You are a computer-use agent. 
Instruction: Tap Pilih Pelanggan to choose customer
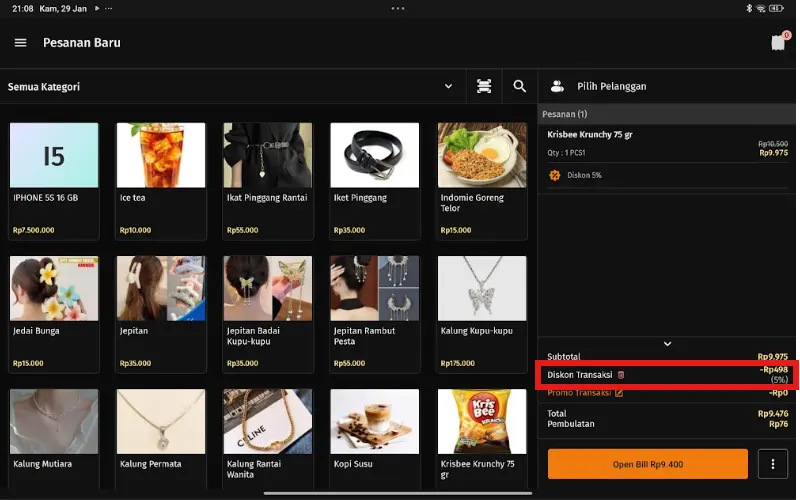pyautogui.click(x=611, y=87)
